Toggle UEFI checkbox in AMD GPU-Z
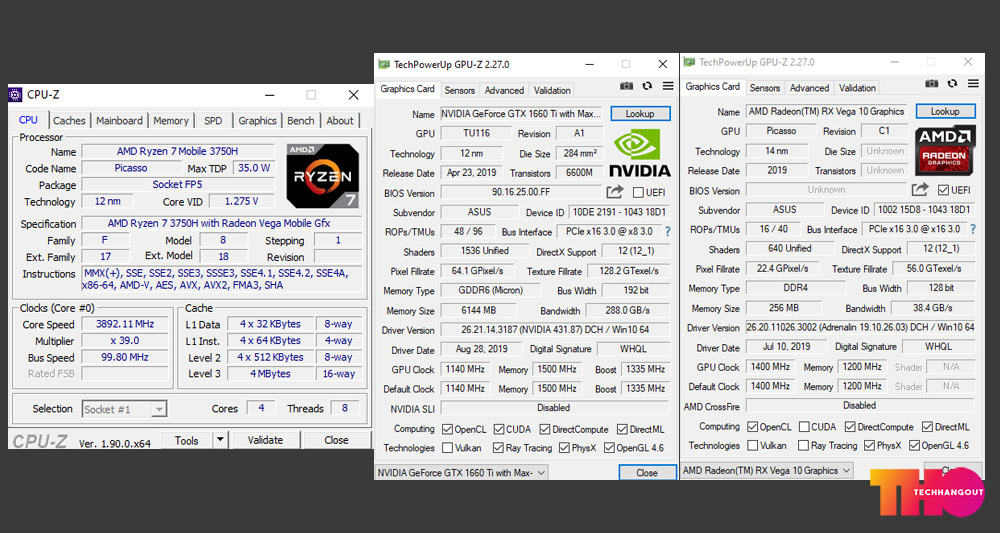This screenshot has width=1000, height=533. (943, 190)
